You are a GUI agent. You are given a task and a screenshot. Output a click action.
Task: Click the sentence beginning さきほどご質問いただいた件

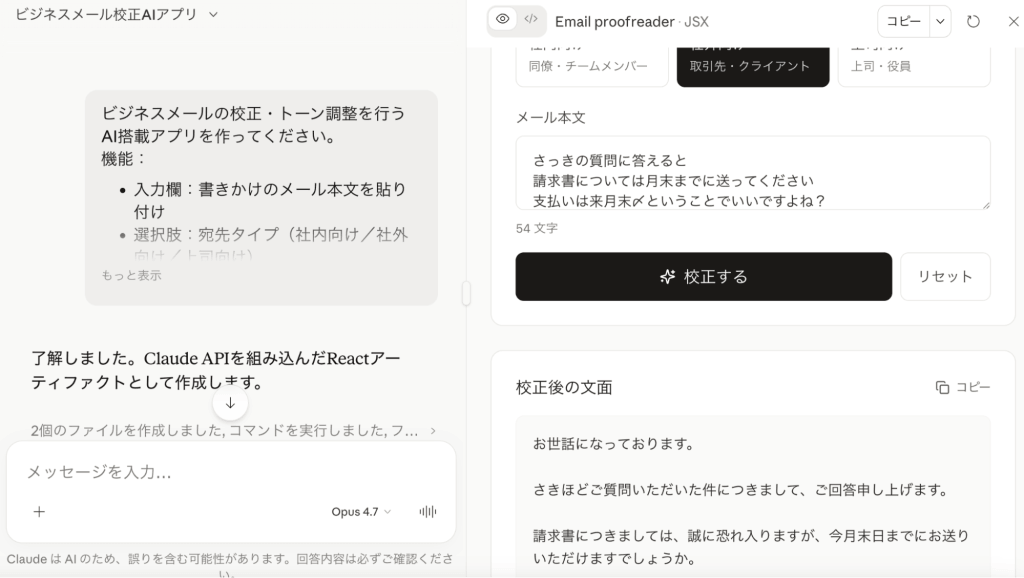point(741,490)
